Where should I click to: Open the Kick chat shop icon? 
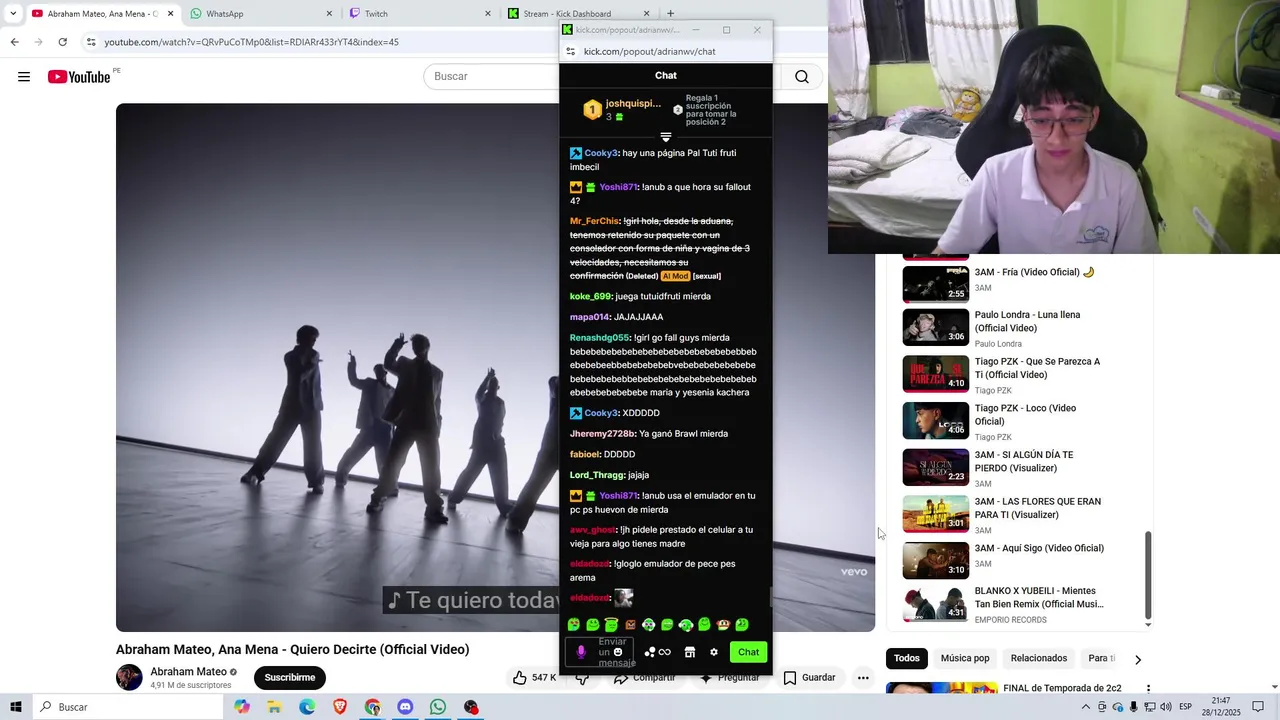pos(689,652)
